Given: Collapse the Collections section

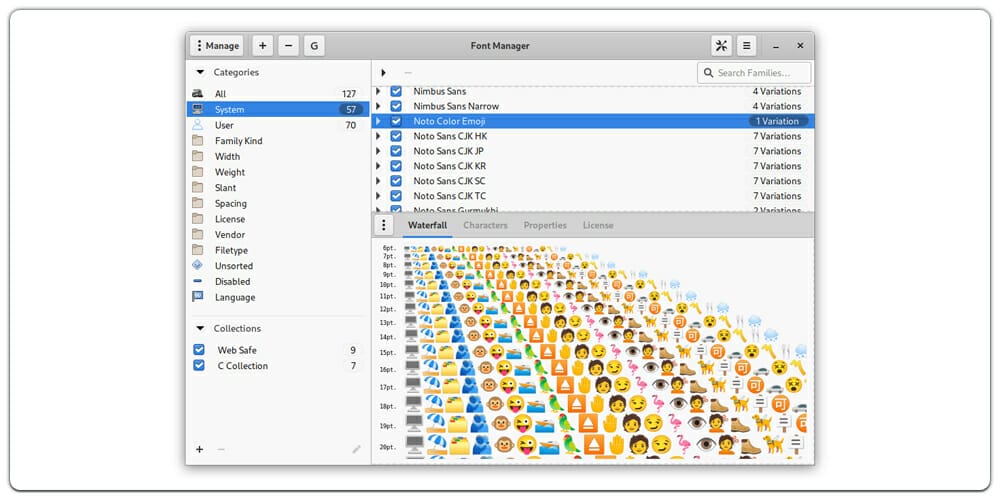Looking at the screenshot, I should (200, 328).
